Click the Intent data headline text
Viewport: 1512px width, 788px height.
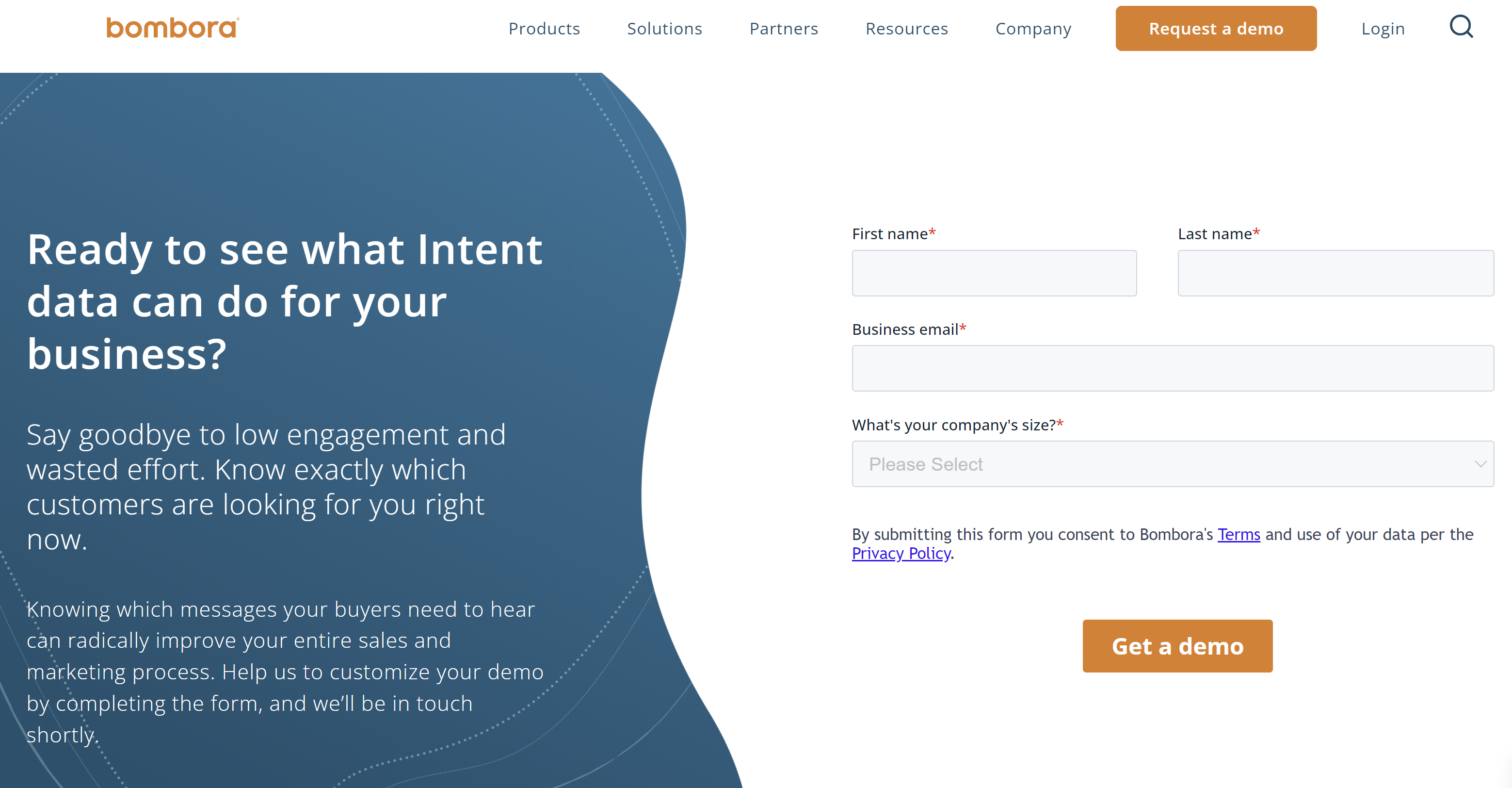(285, 301)
